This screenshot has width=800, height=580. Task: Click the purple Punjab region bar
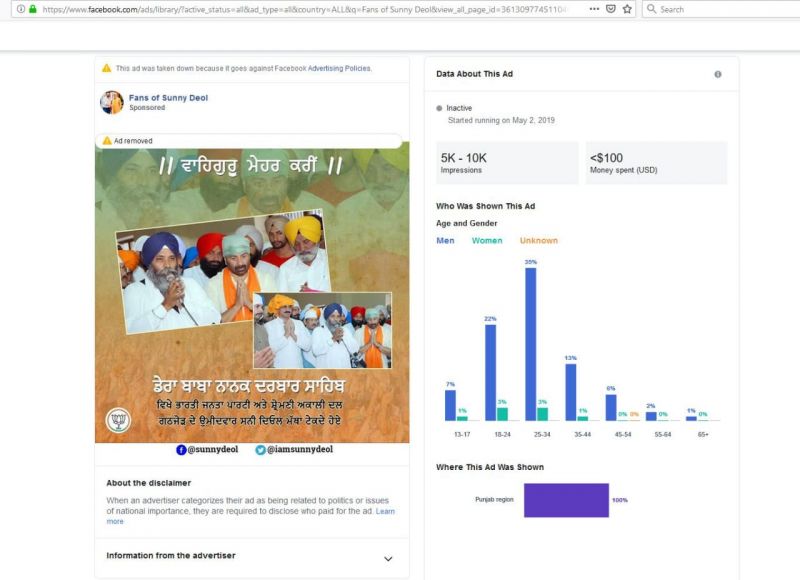click(x=565, y=500)
